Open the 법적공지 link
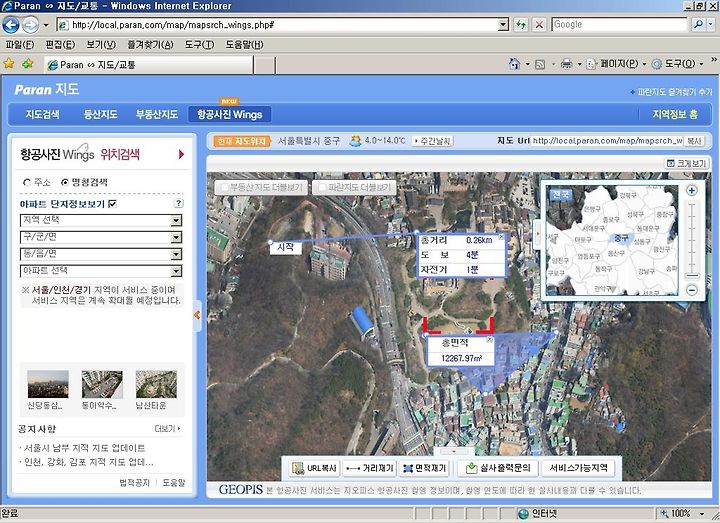Screen dimensions: 720x523 pyautogui.click(x=135, y=483)
